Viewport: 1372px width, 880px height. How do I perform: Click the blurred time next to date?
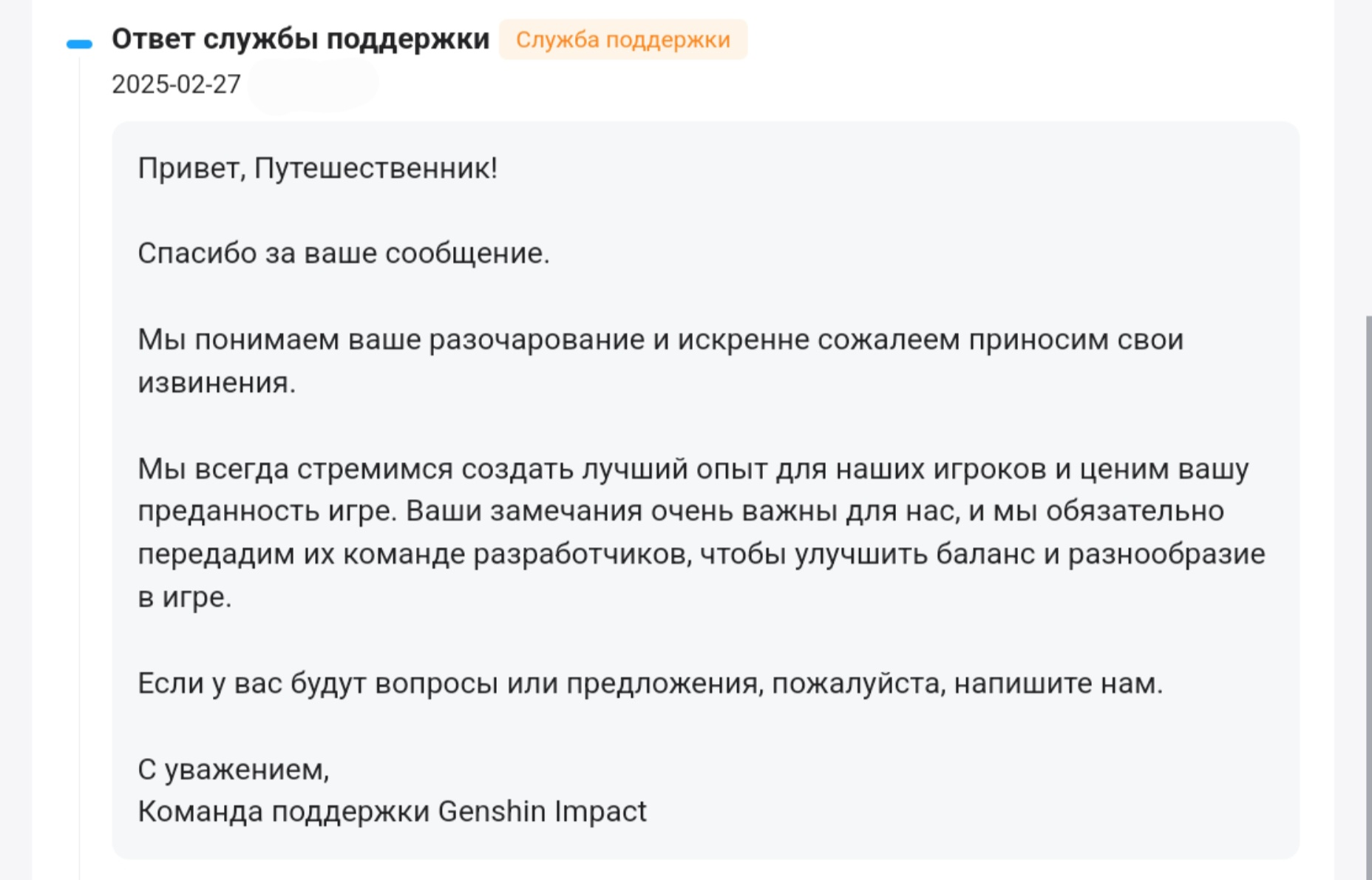pos(312,85)
